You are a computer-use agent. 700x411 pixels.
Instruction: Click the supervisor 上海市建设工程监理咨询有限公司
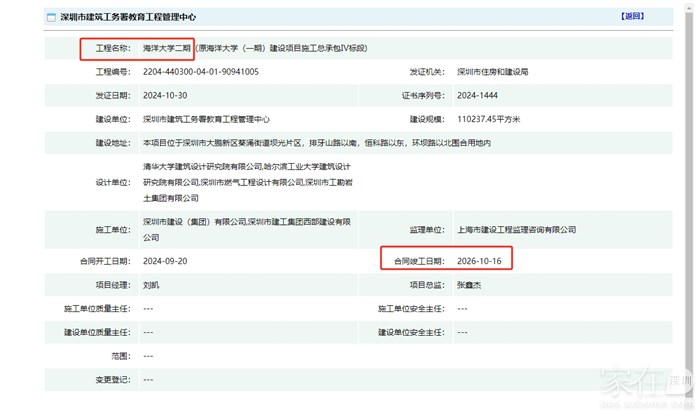pyautogui.click(x=515, y=230)
